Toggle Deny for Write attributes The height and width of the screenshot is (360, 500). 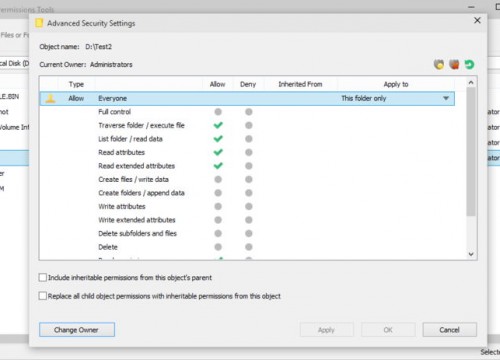coord(249,206)
